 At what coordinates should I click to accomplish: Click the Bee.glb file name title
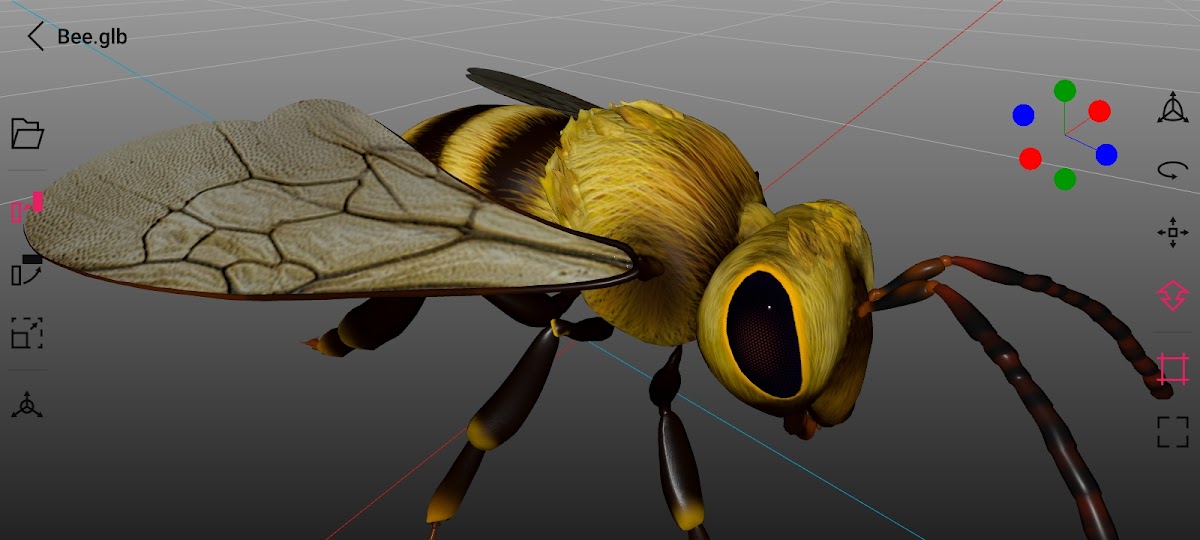(x=92, y=37)
